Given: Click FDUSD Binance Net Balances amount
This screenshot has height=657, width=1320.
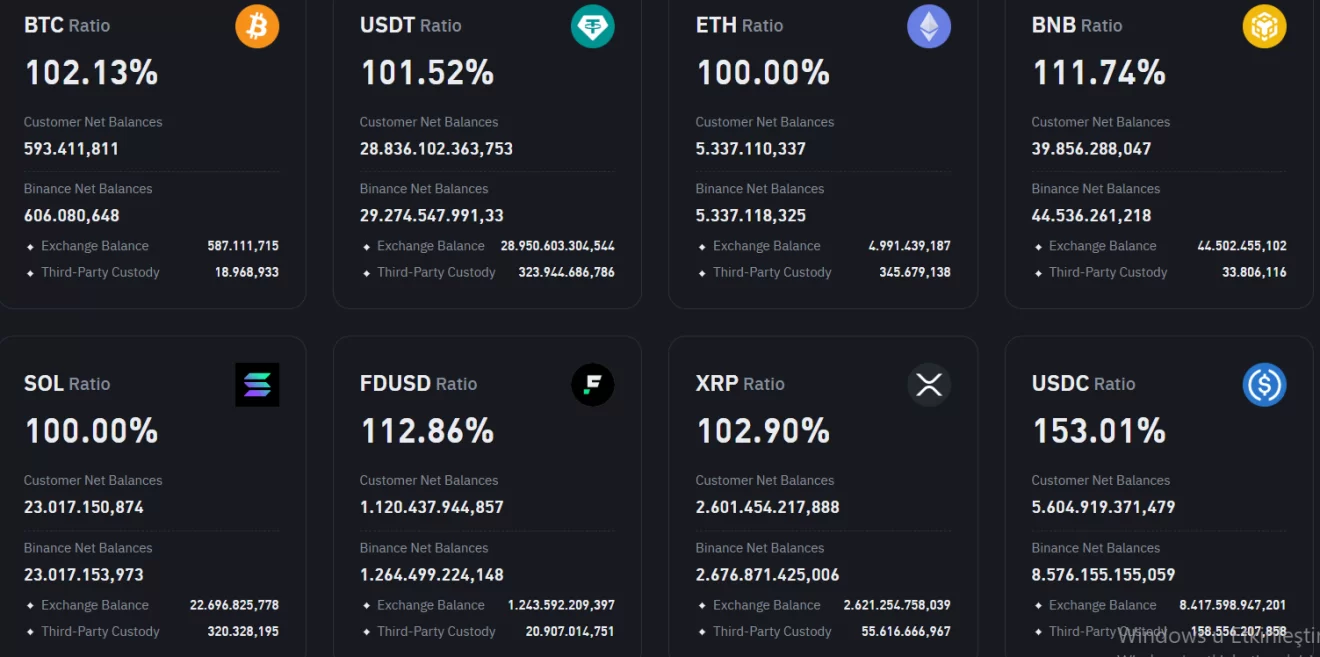Looking at the screenshot, I should (x=431, y=575).
